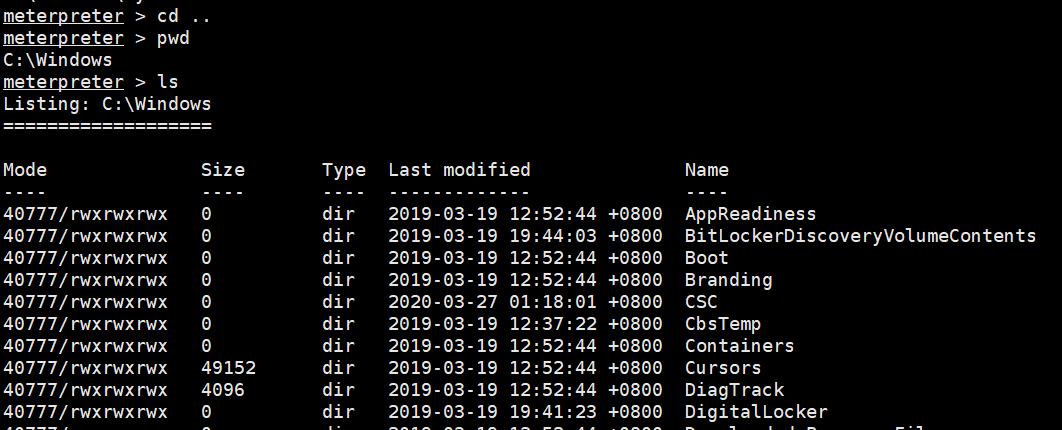
Task: Click the mode string in the AppReadiness row
Action: 85,215
